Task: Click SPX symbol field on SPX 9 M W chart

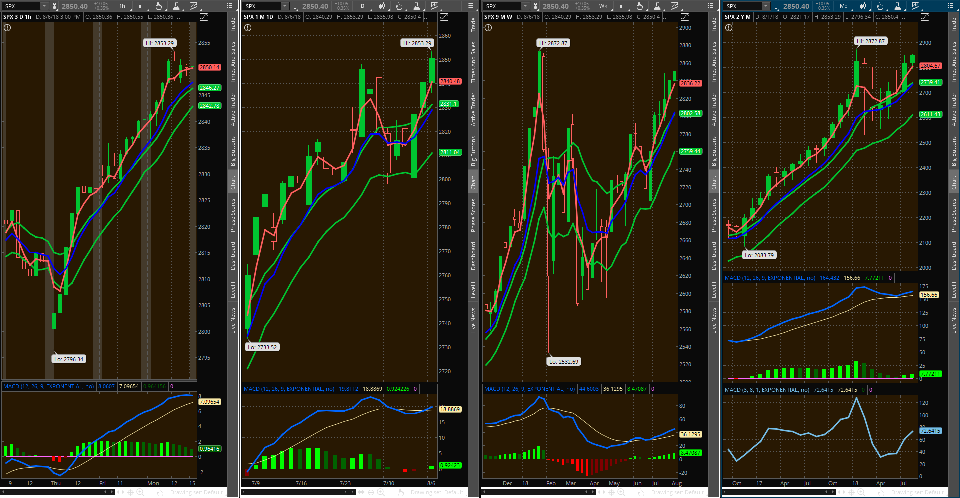Action: coord(501,6)
